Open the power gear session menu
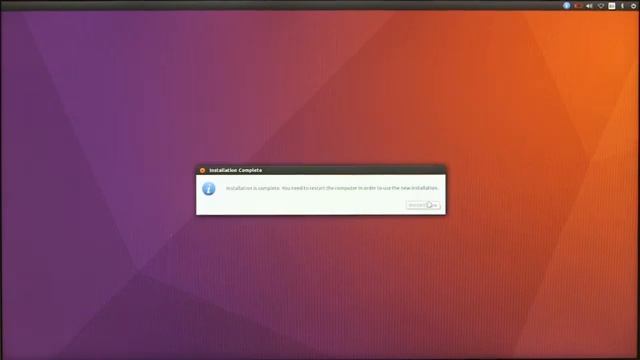The width and height of the screenshot is (640, 360). pyautogui.click(x=633, y=6)
